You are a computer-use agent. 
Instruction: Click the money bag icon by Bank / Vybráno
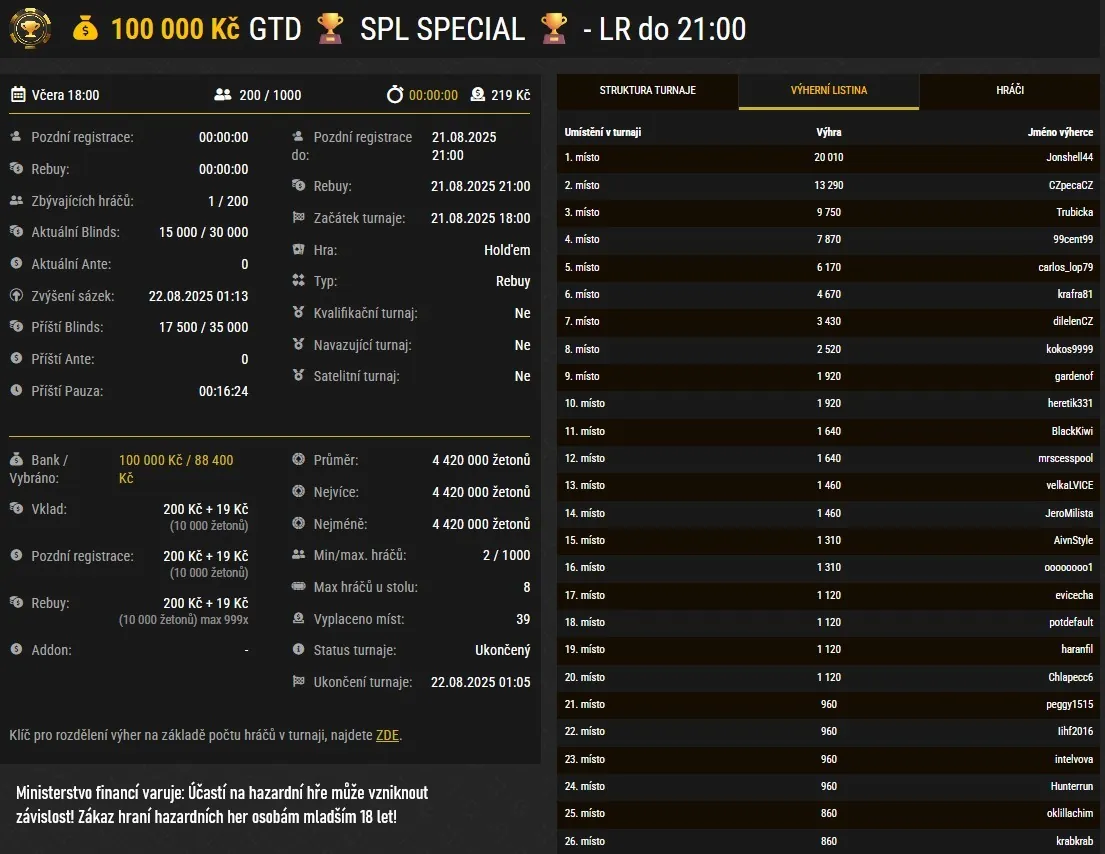point(16,460)
